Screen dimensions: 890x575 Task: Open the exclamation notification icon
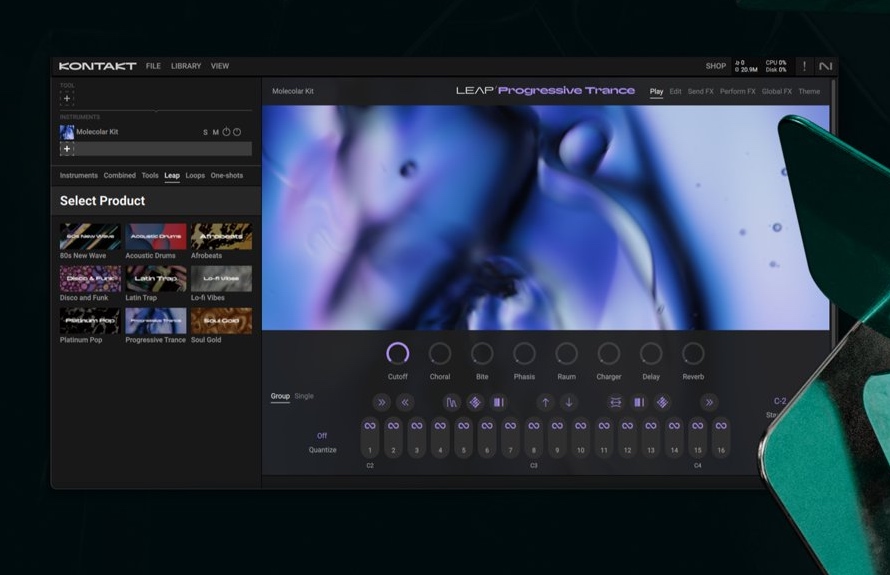point(804,66)
